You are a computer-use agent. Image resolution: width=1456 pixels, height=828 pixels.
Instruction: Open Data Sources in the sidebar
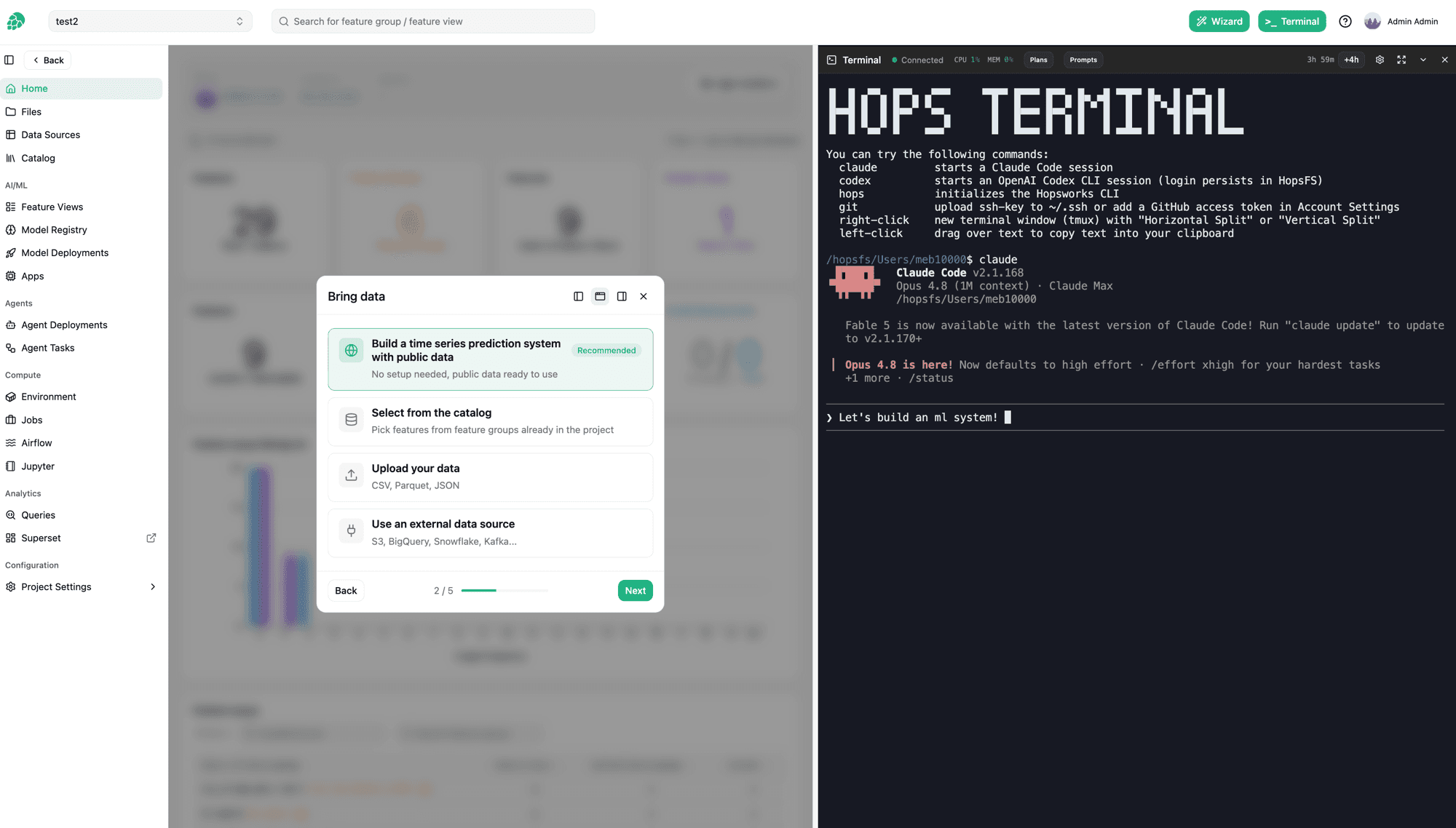[82, 135]
